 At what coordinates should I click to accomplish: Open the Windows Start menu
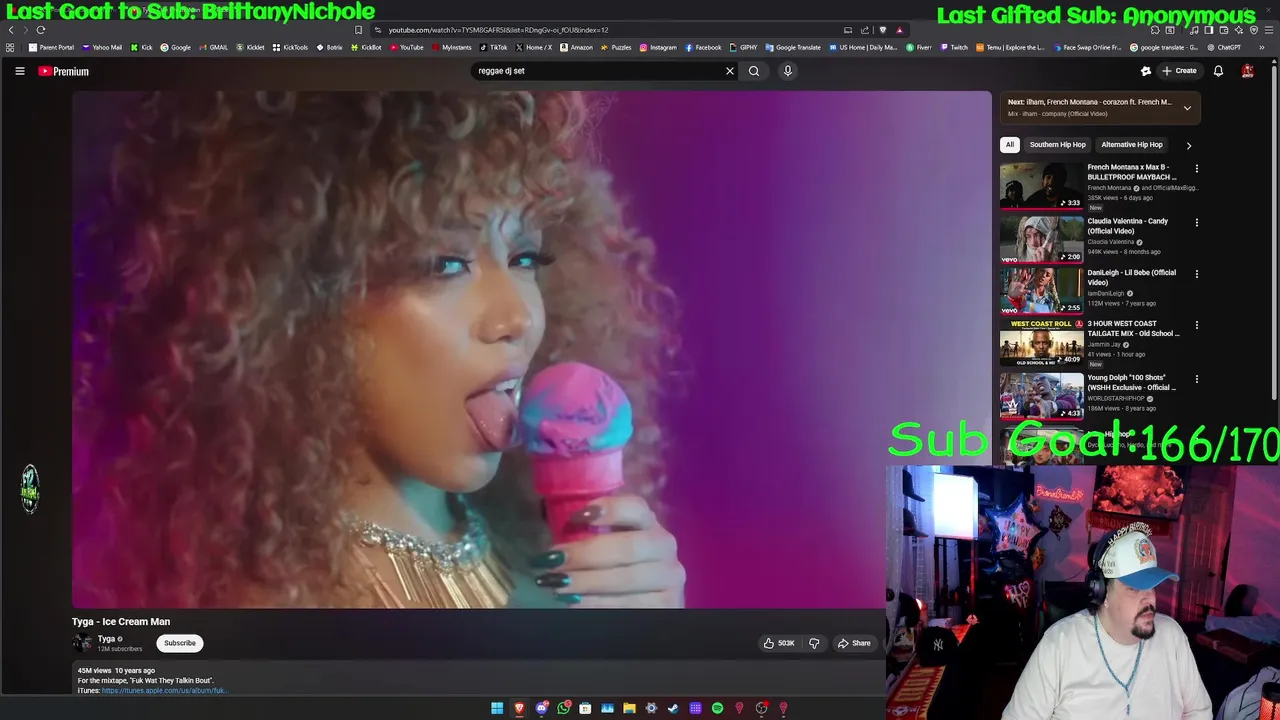(x=497, y=708)
